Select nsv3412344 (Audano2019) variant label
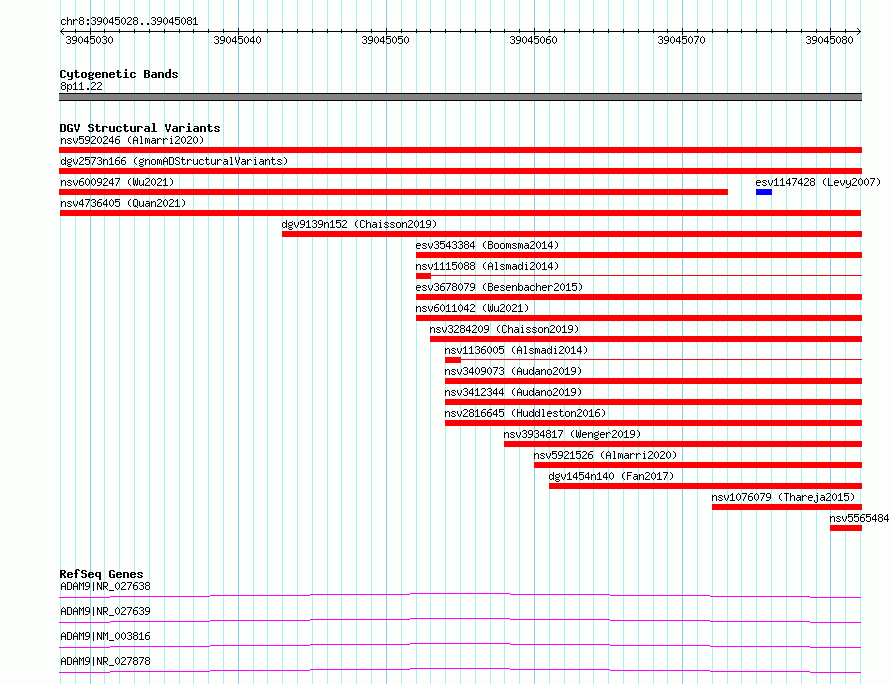Image resolution: width=890 pixels, height=684 pixels. tap(513, 392)
